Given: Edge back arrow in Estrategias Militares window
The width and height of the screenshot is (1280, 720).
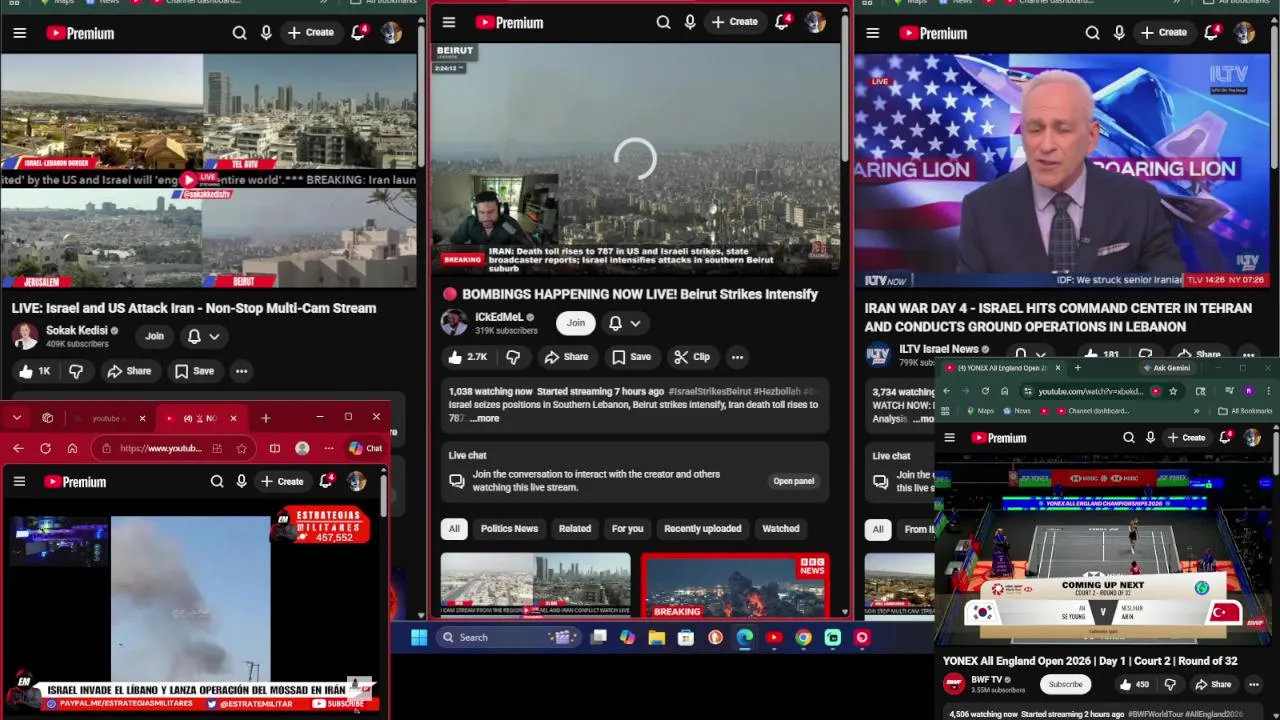Looking at the screenshot, I should click(18, 448).
